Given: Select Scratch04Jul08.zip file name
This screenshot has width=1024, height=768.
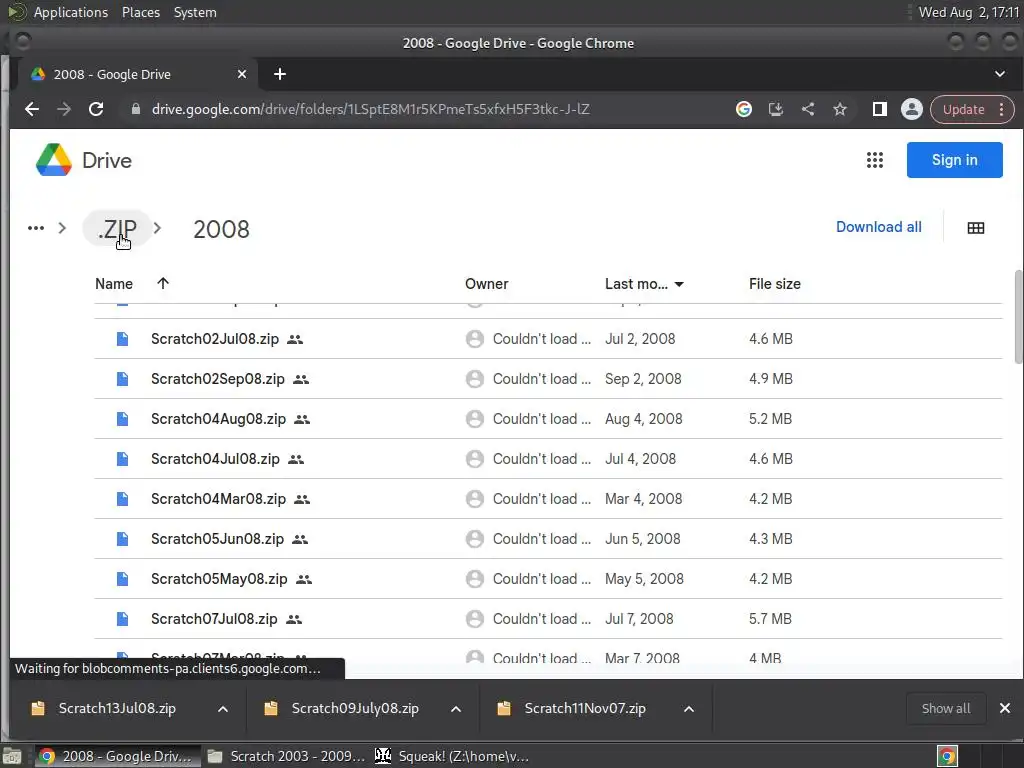Looking at the screenshot, I should 215,459.
